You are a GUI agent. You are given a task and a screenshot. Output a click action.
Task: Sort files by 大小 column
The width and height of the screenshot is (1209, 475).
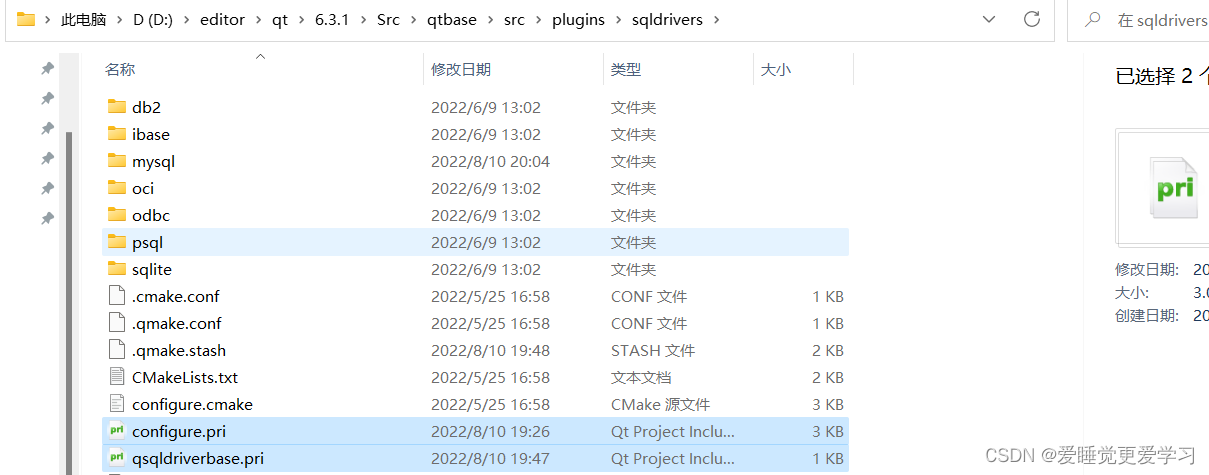click(x=775, y=69)
